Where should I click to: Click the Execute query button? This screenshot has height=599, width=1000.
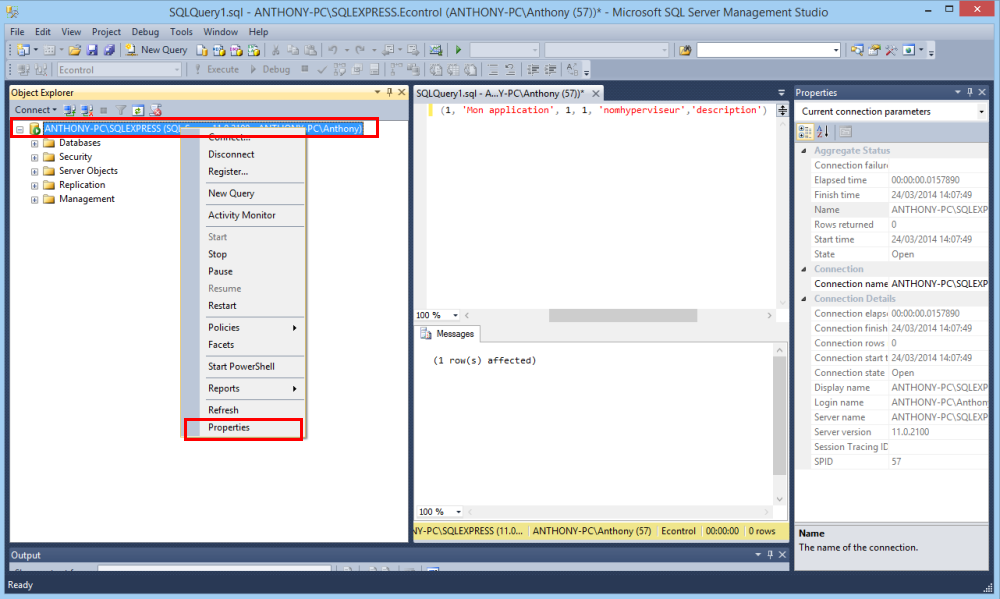pyautogui.click(x=216, y=70)
